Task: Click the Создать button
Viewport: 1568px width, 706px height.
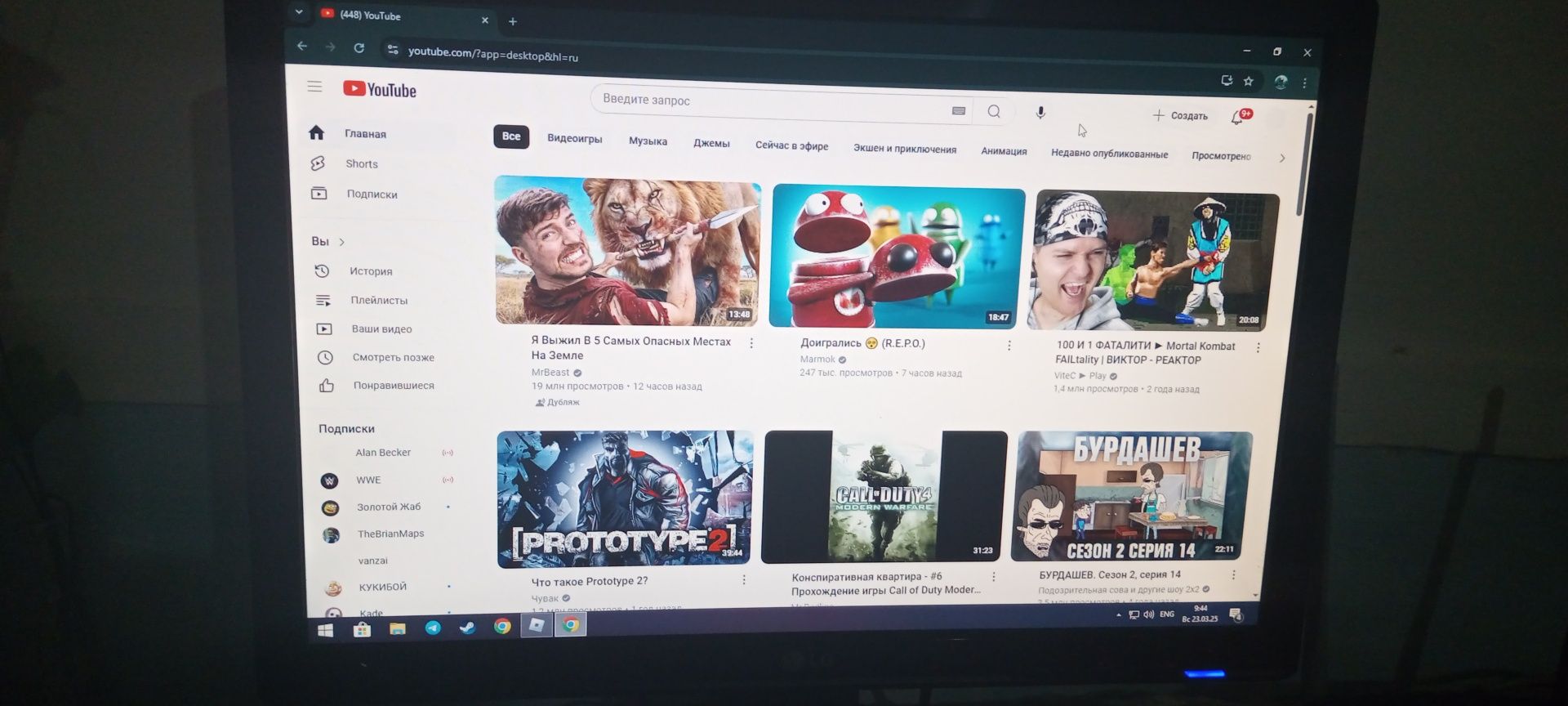Action: 1180,115
